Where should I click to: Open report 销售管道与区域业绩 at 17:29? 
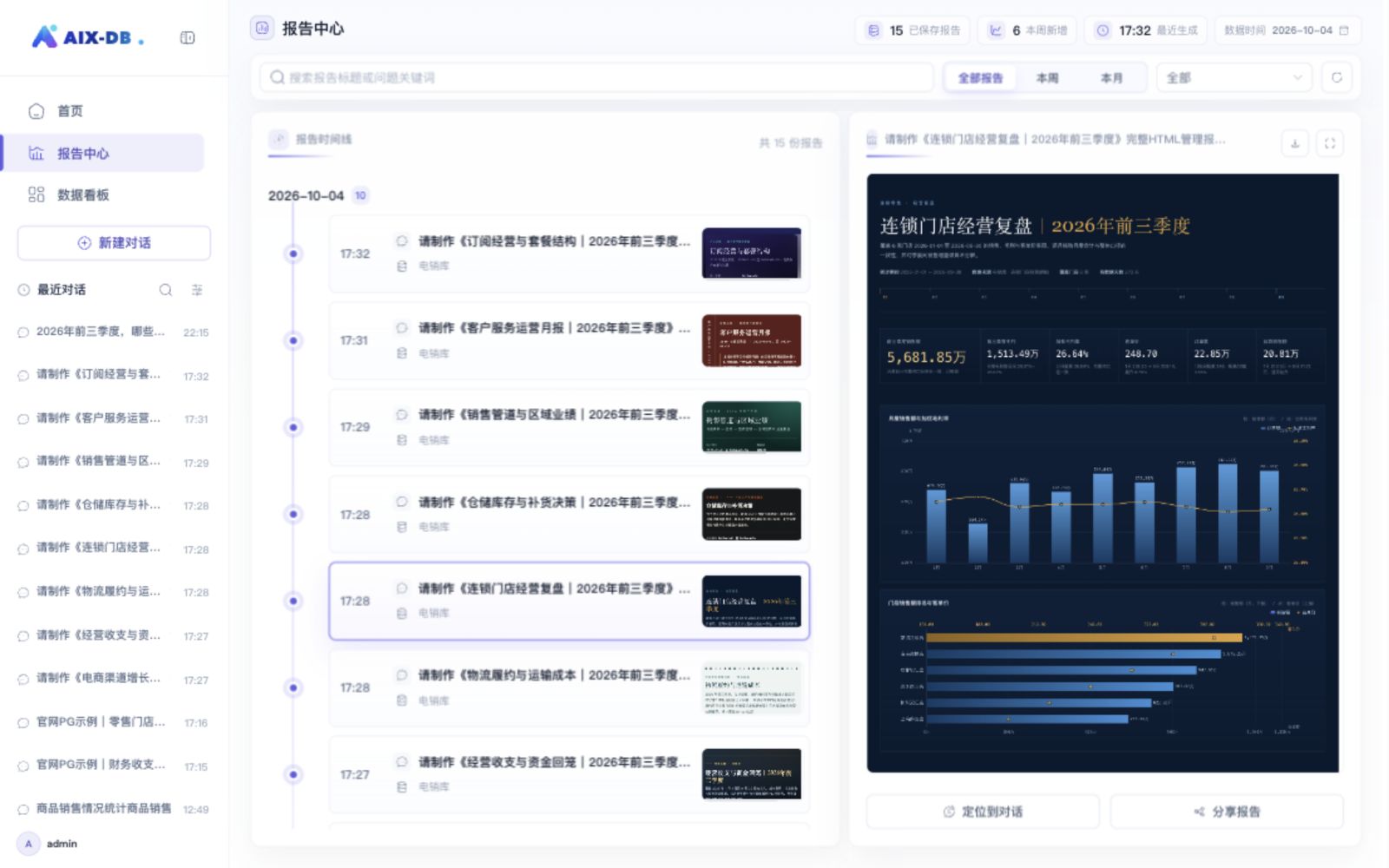pos(569,427)
